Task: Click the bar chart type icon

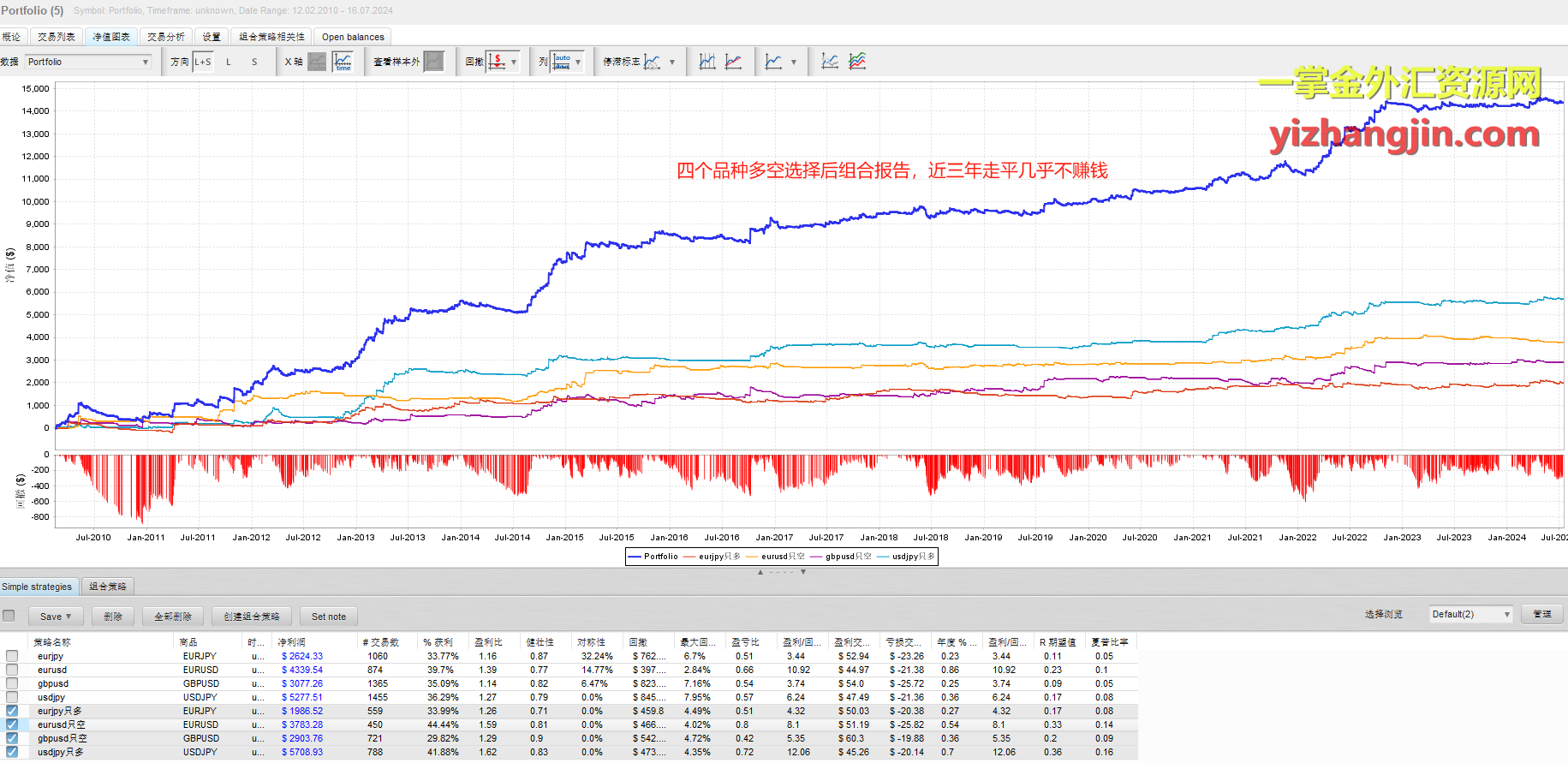Action: point(707,62)
